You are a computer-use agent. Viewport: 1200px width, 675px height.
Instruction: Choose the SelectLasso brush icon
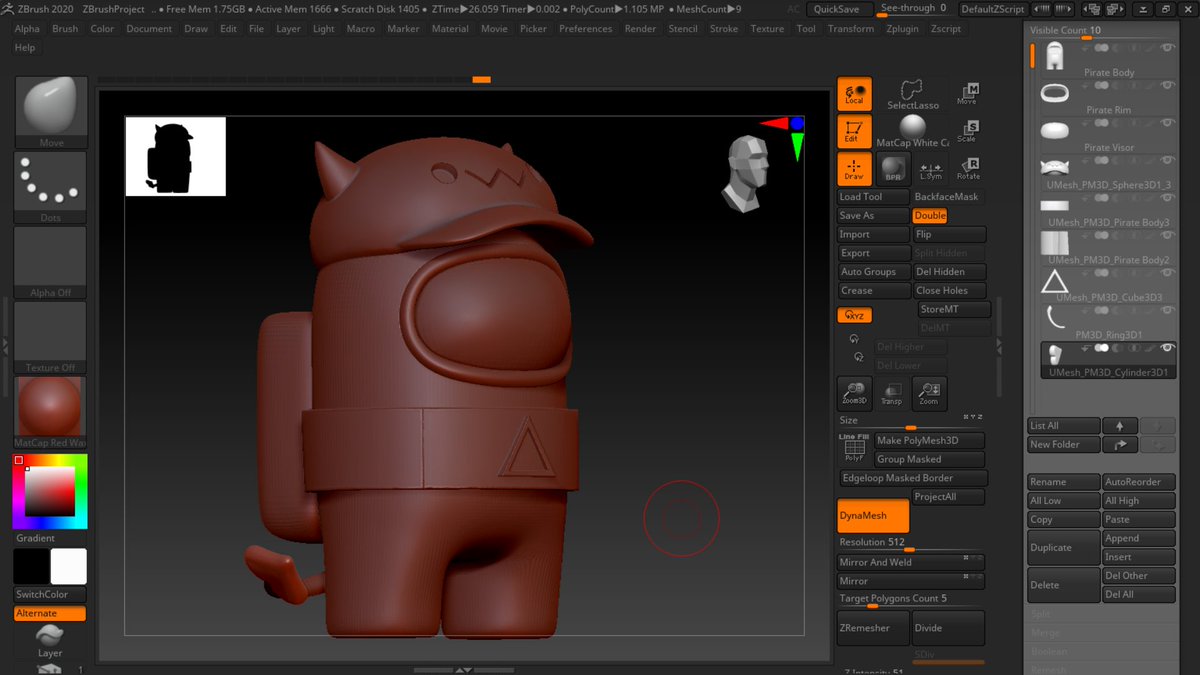tap(912, 95)
